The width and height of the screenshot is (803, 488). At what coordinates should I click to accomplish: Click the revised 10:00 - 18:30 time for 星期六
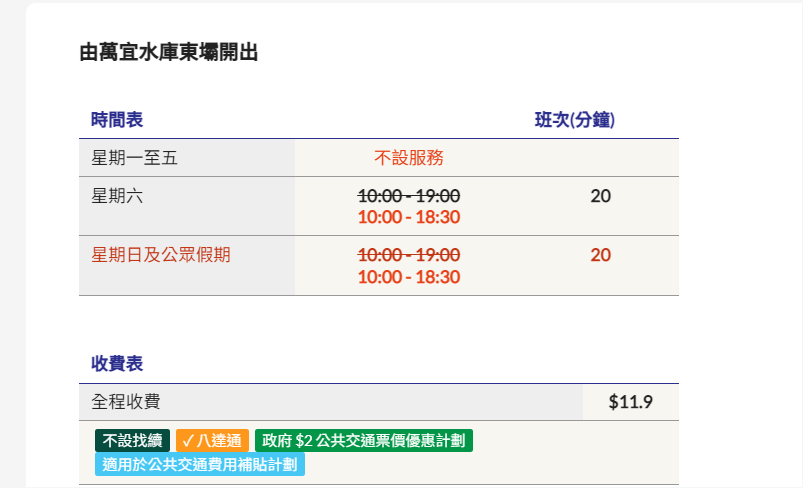[x=409, y=217]
